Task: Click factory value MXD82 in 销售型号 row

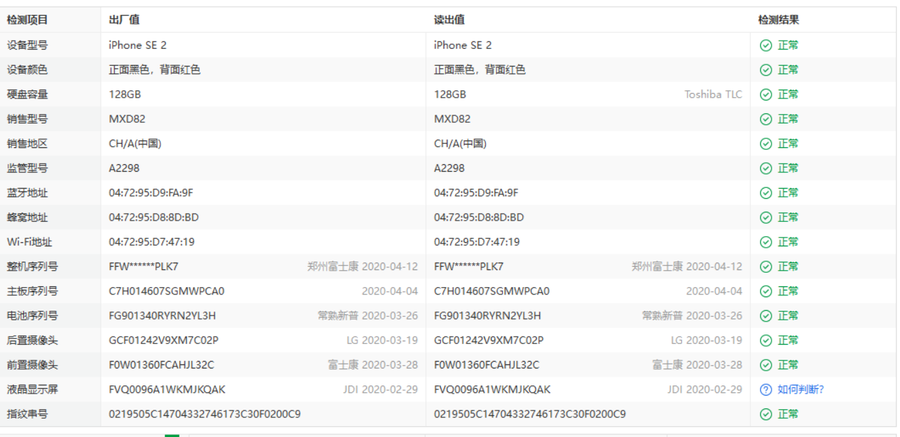Action: (127, 119)
